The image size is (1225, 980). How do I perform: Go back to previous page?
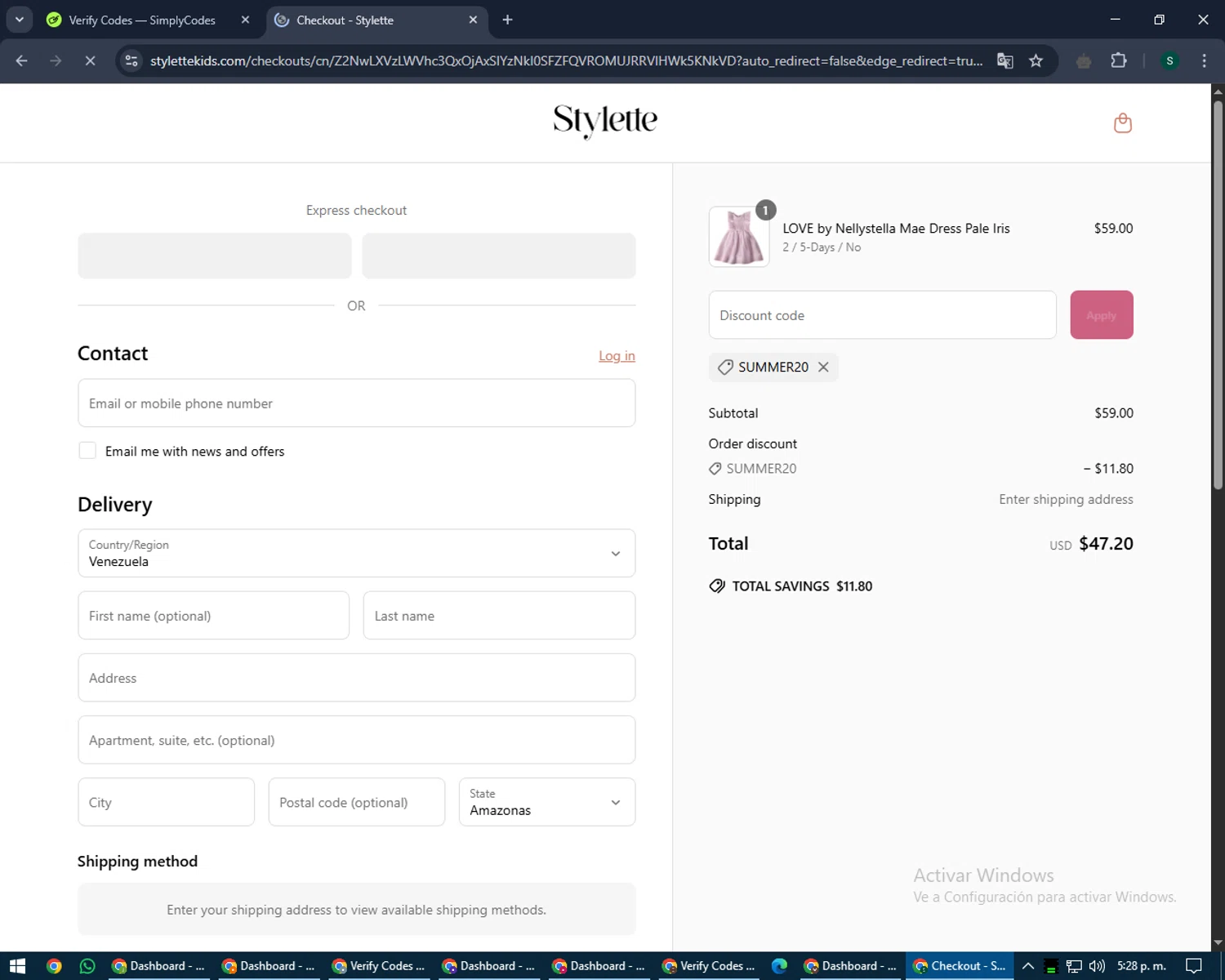pos(22,60)
